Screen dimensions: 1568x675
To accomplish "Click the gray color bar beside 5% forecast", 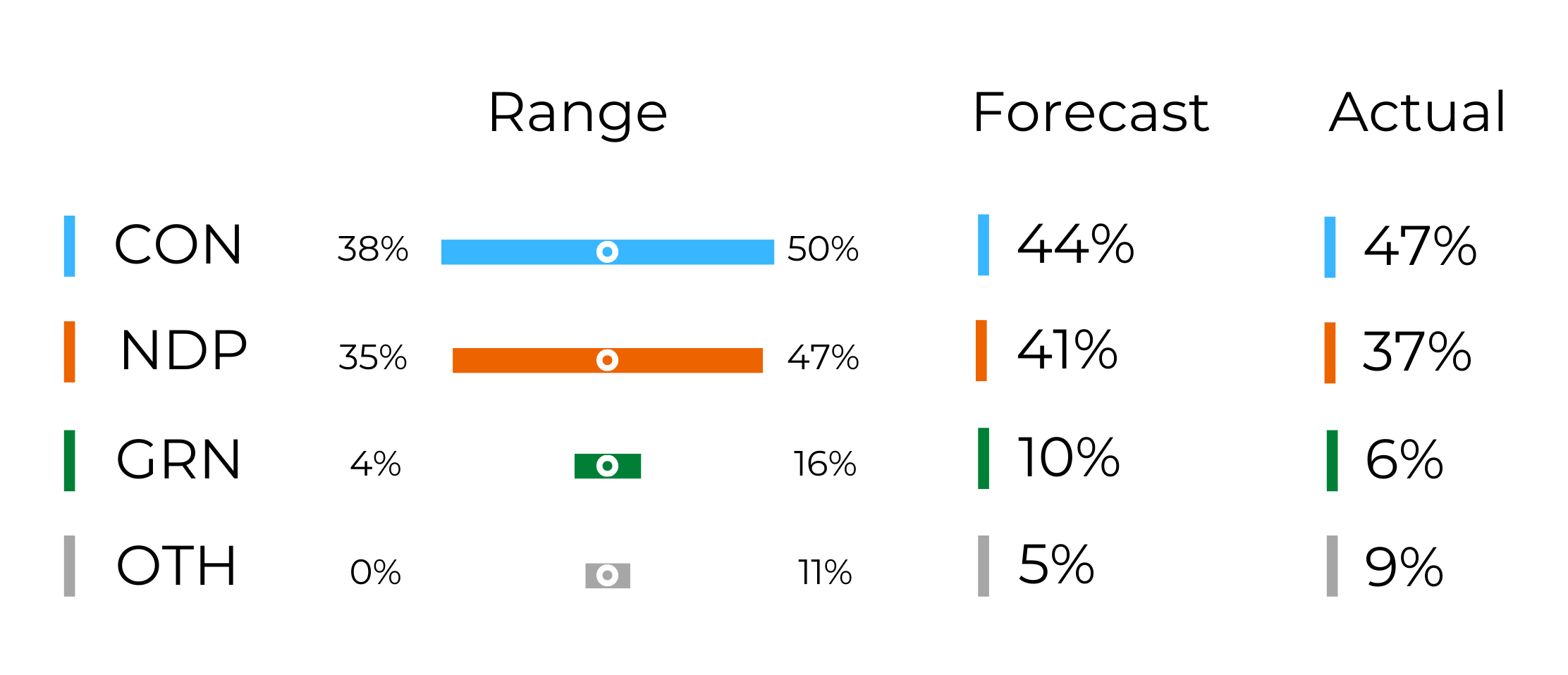I will pos(984,566).
